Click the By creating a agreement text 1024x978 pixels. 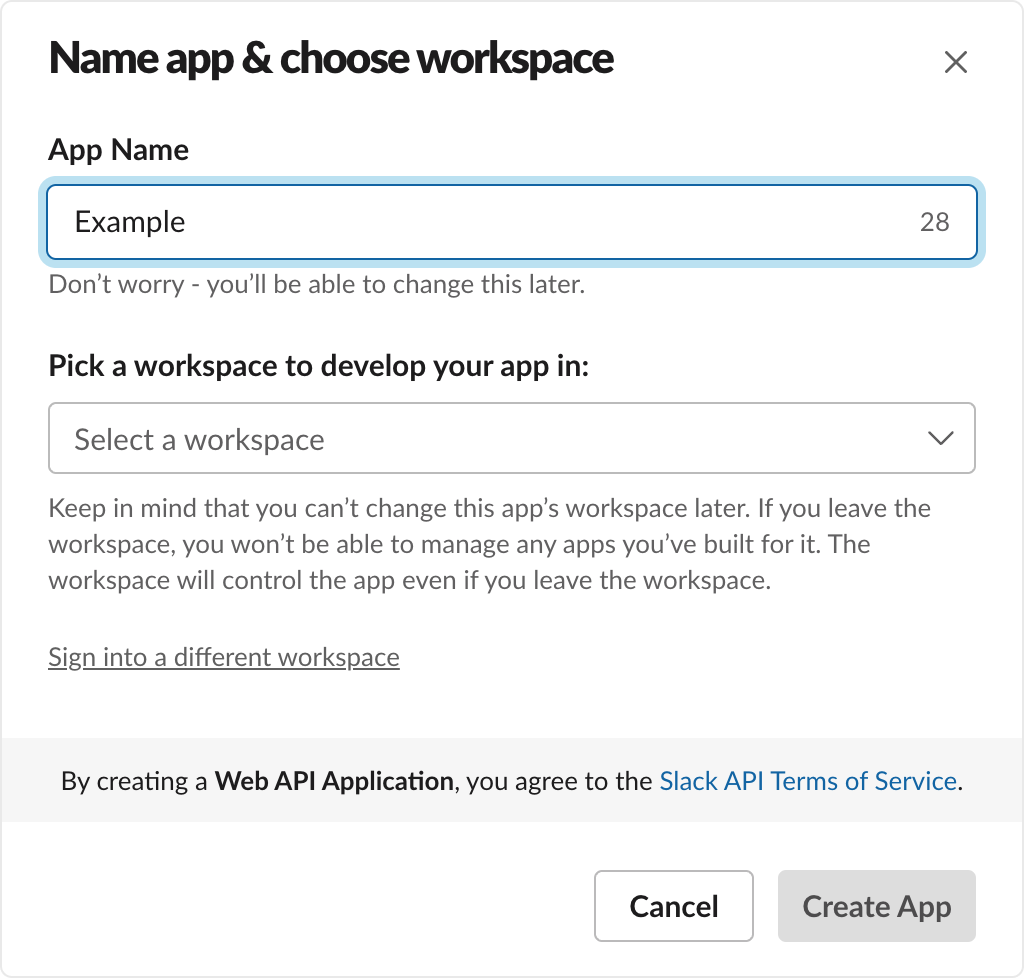134,781
